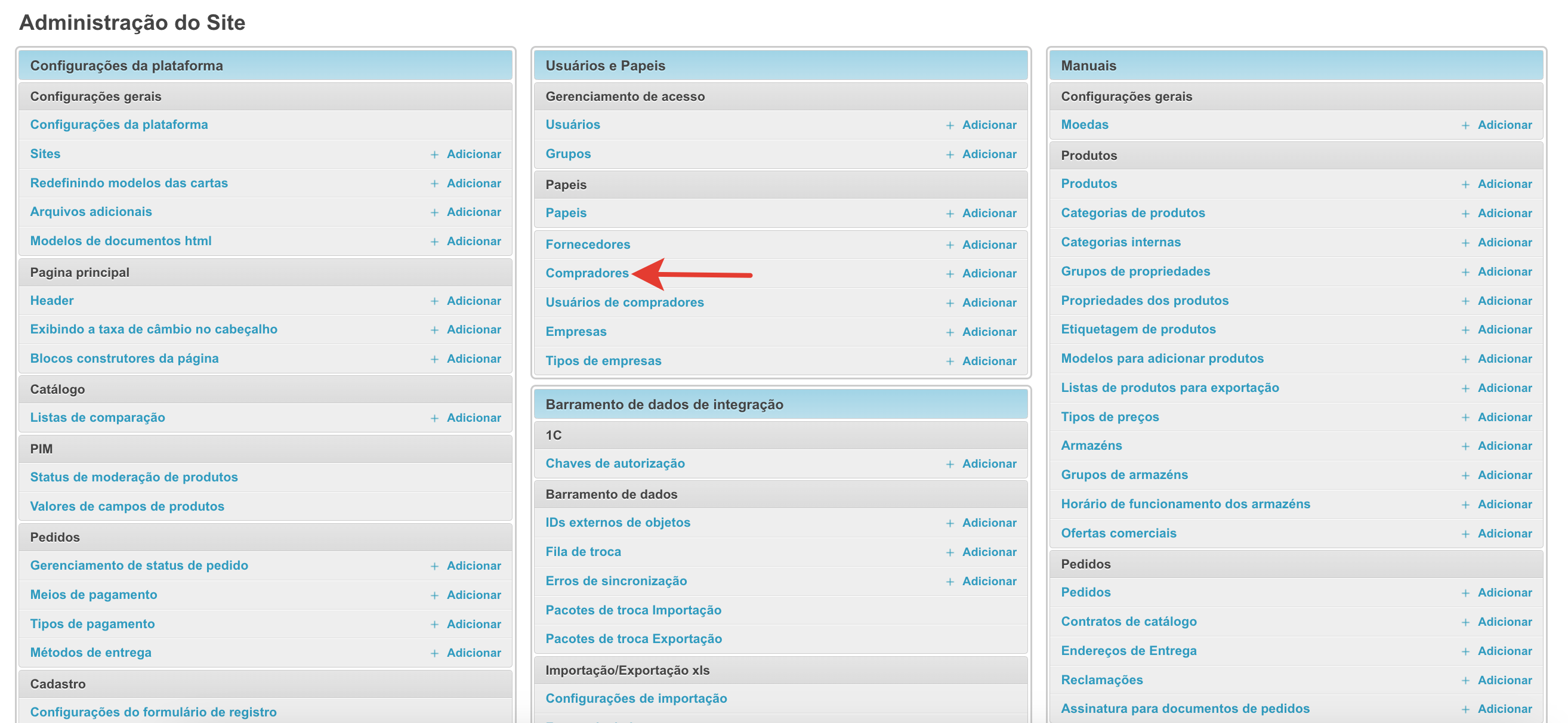
Task: Click Adicionar for Meios de pagamento
Action: tap(474, 595)
